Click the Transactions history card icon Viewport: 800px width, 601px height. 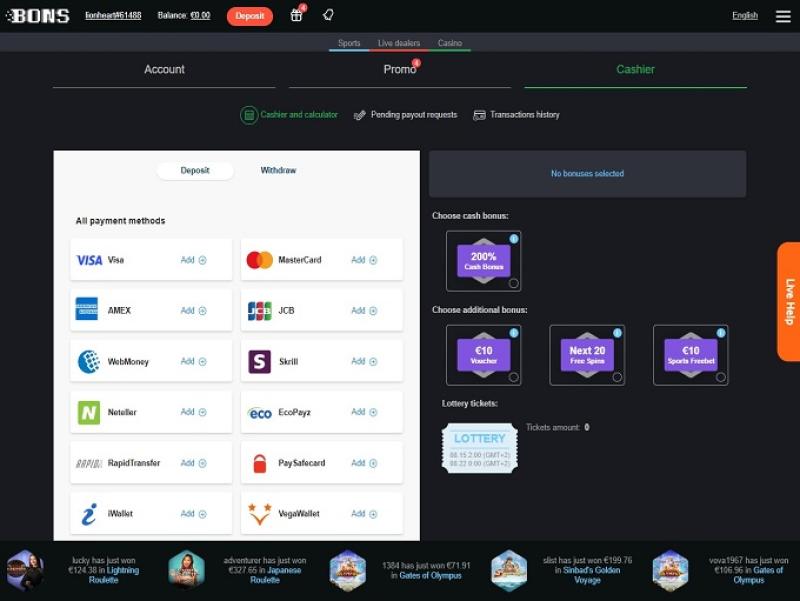click(479, 115)
